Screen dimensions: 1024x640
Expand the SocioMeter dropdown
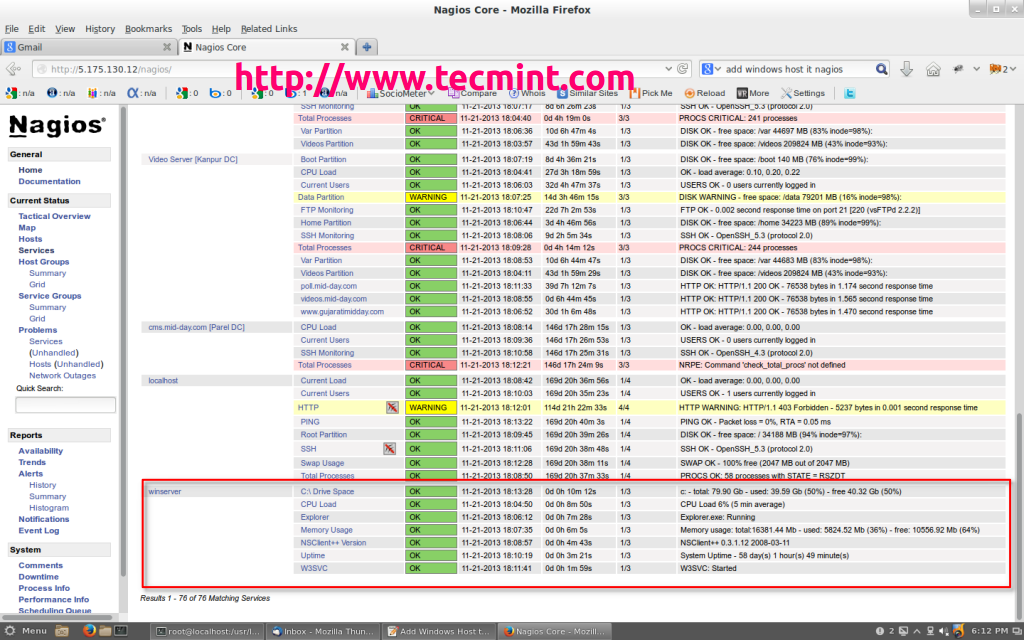click(x=431, y=93)
